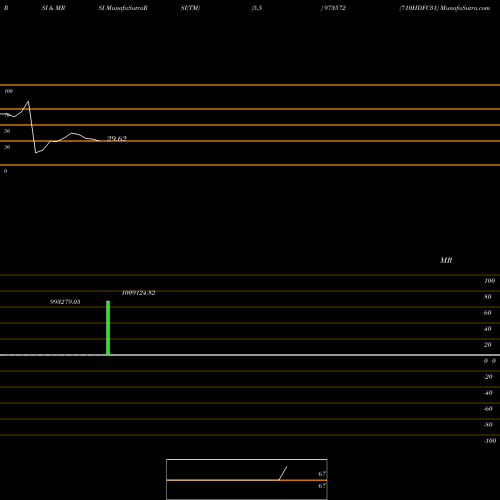Click the 30 label on RSI axis

[x=7, y=147]
